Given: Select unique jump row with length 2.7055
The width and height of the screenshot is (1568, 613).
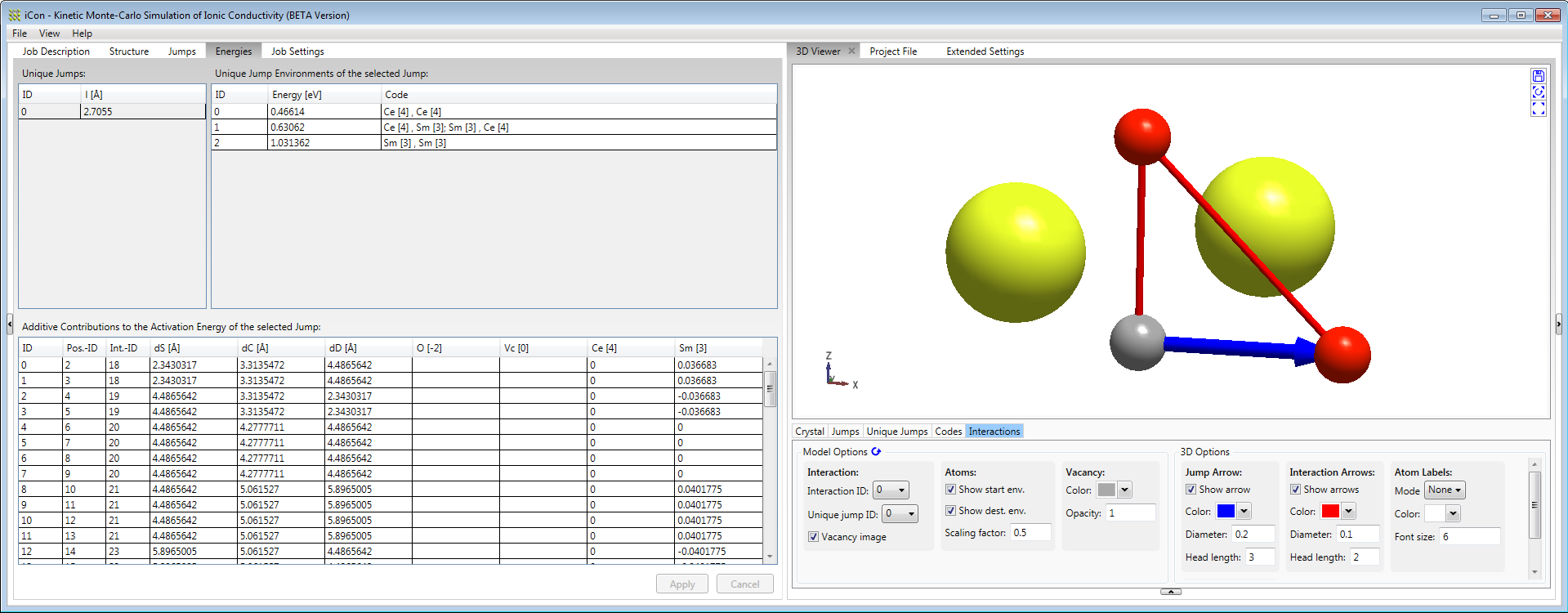Looking at the screenshot, I should [112, 111].
